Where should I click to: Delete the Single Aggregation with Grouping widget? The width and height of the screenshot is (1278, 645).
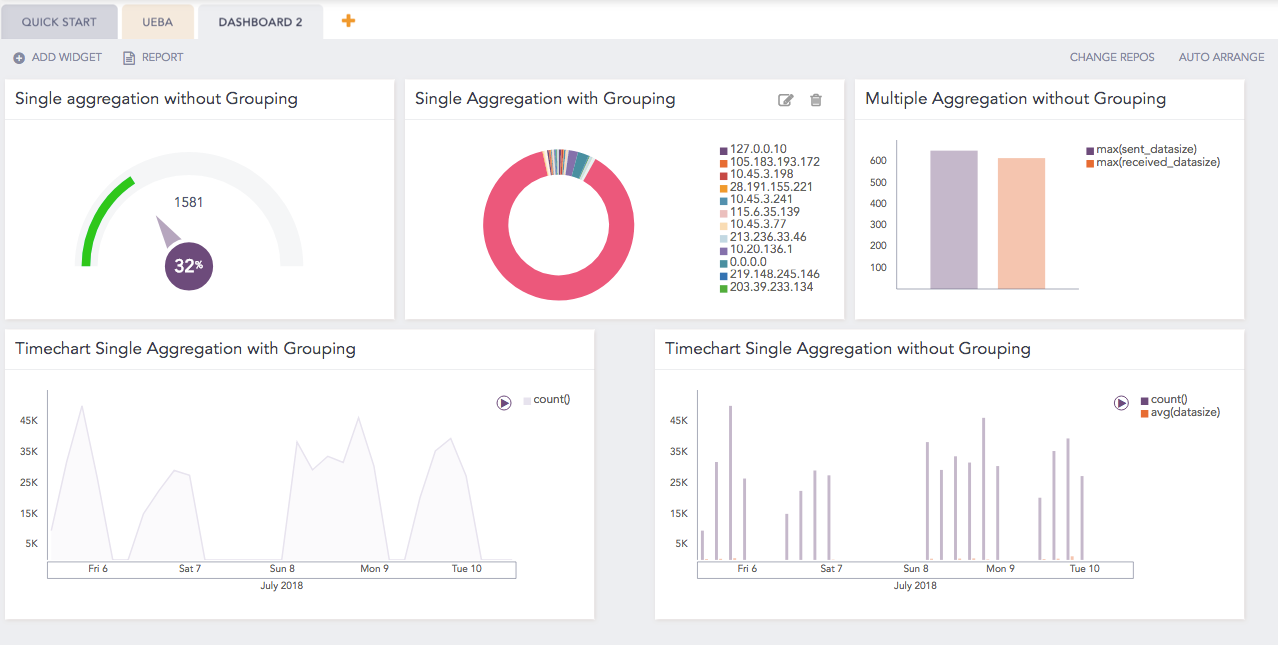(x=815, y=99)
